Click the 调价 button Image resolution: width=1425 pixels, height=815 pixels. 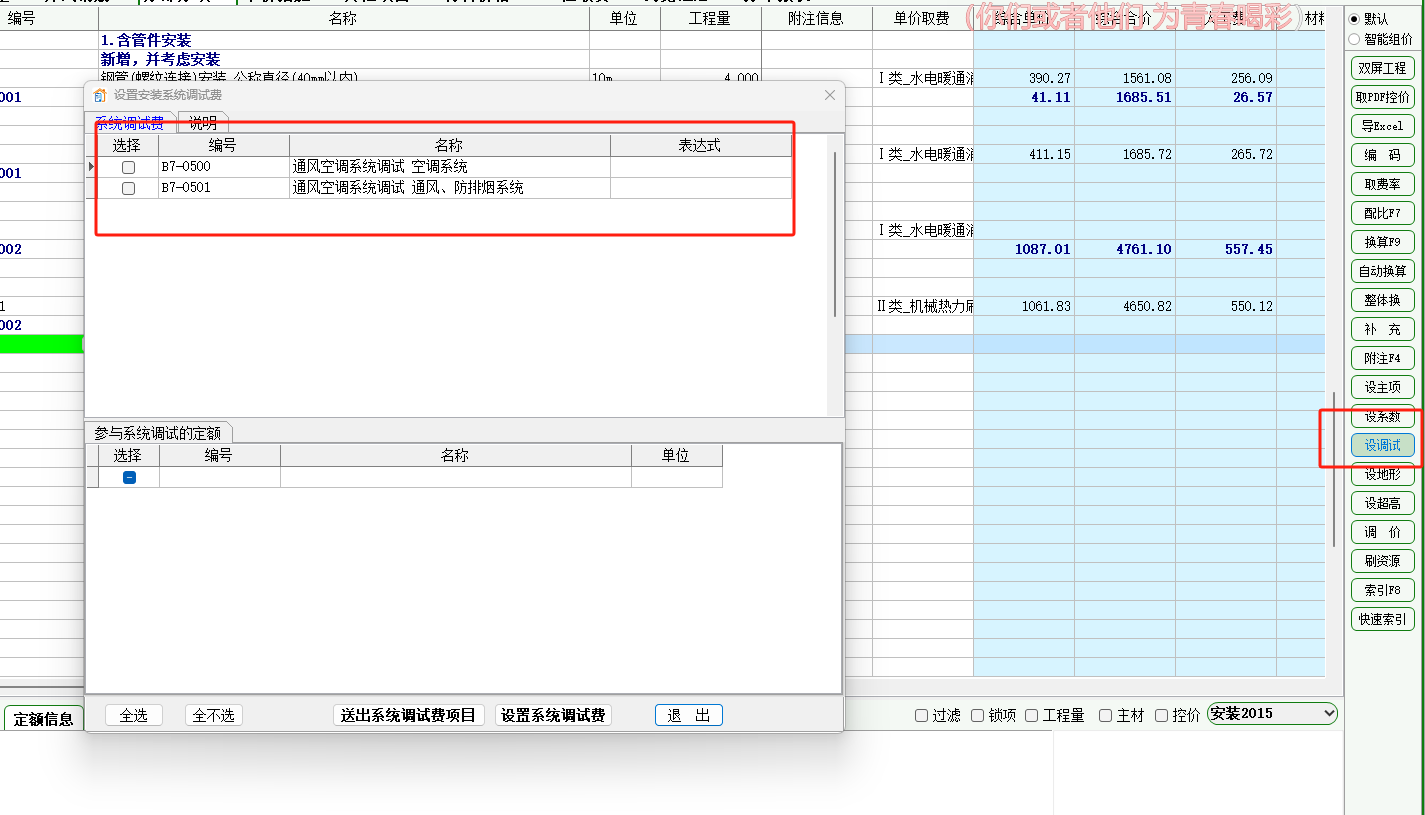click(x=1383, y=532)
